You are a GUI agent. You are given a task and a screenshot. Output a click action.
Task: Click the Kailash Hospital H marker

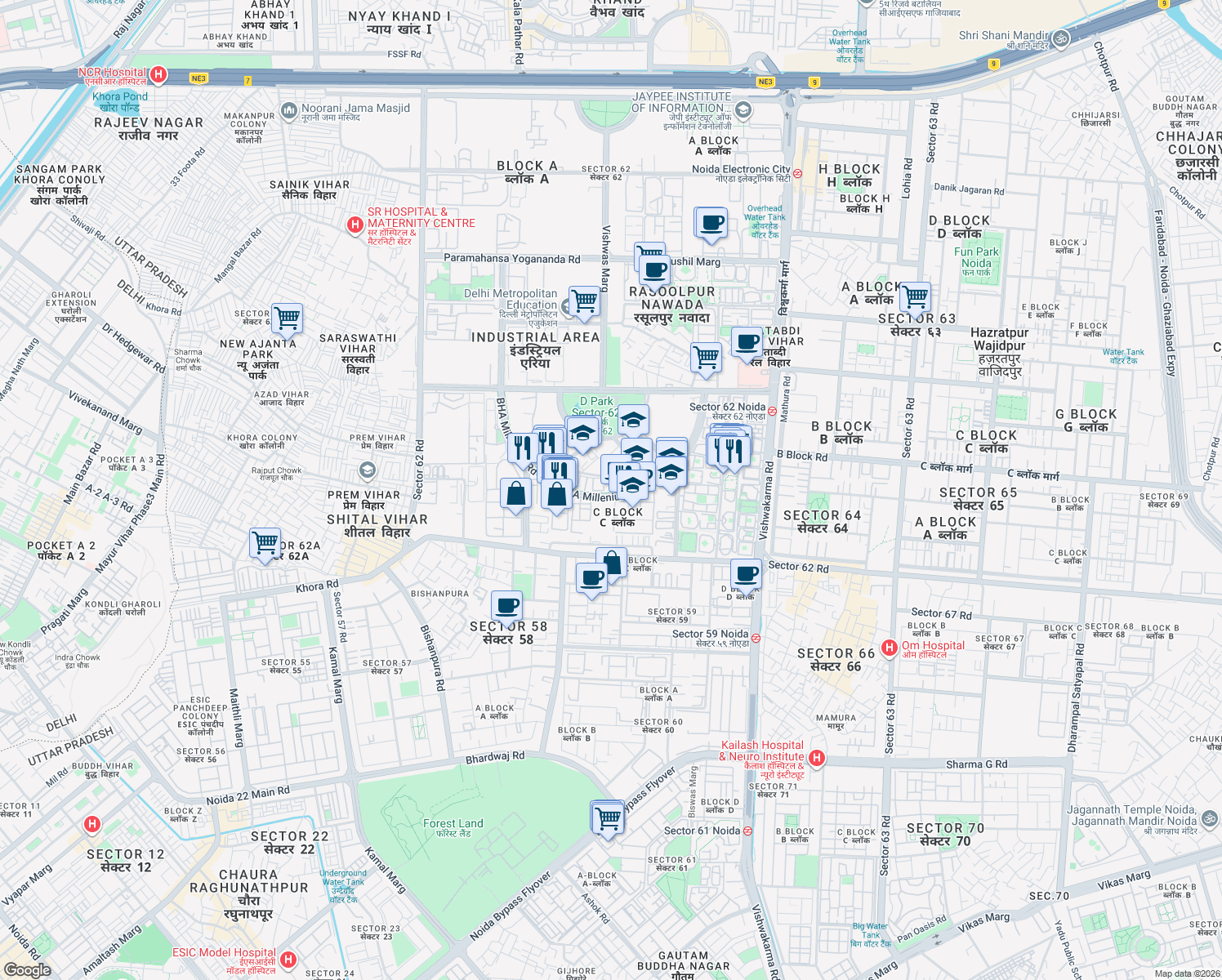click(x=816, y=759)
